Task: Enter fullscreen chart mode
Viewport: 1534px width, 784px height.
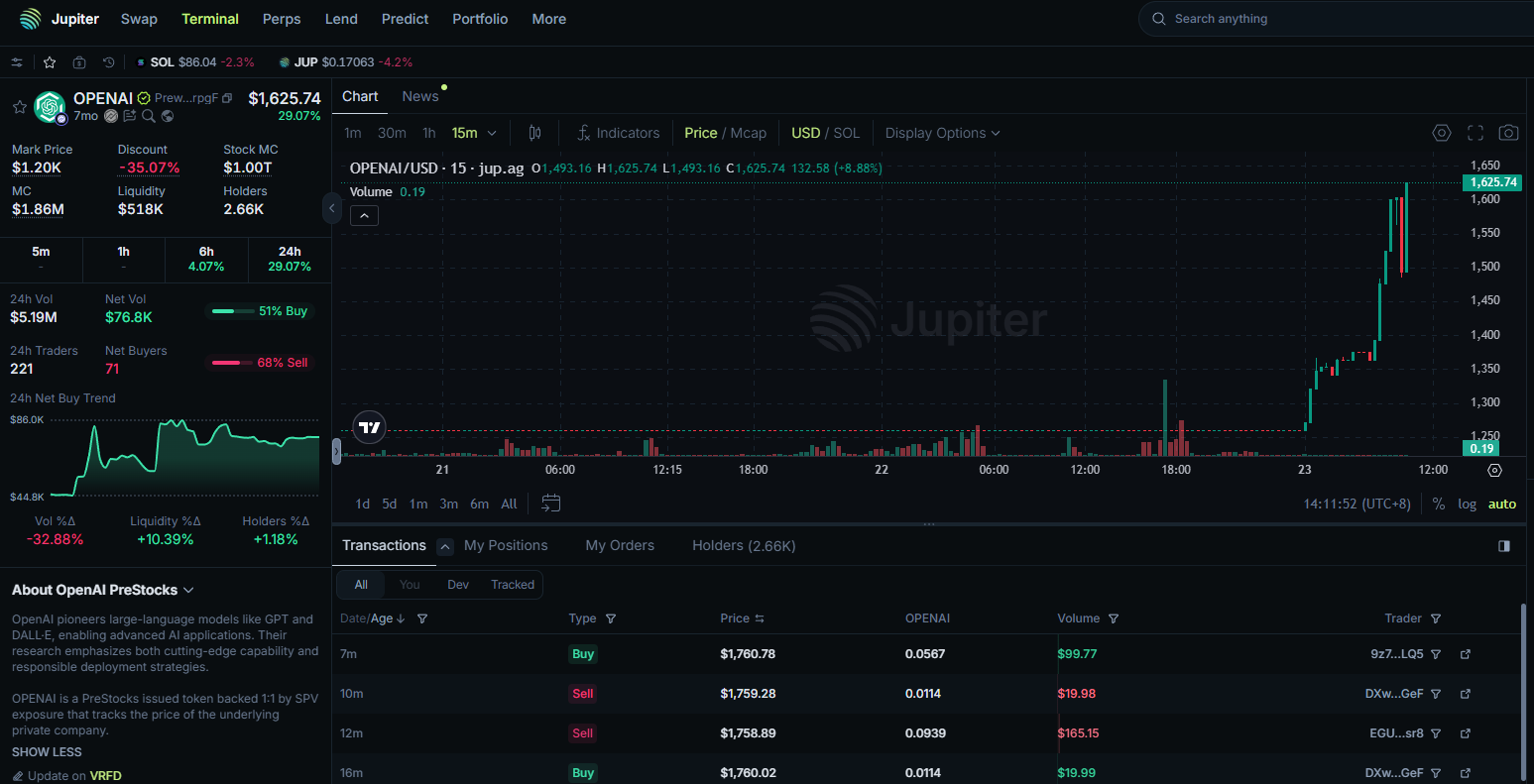Action: coord(1475,133)
